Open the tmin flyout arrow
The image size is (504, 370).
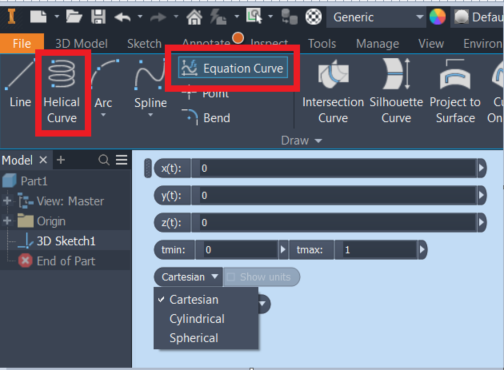[x=283, y=250]
